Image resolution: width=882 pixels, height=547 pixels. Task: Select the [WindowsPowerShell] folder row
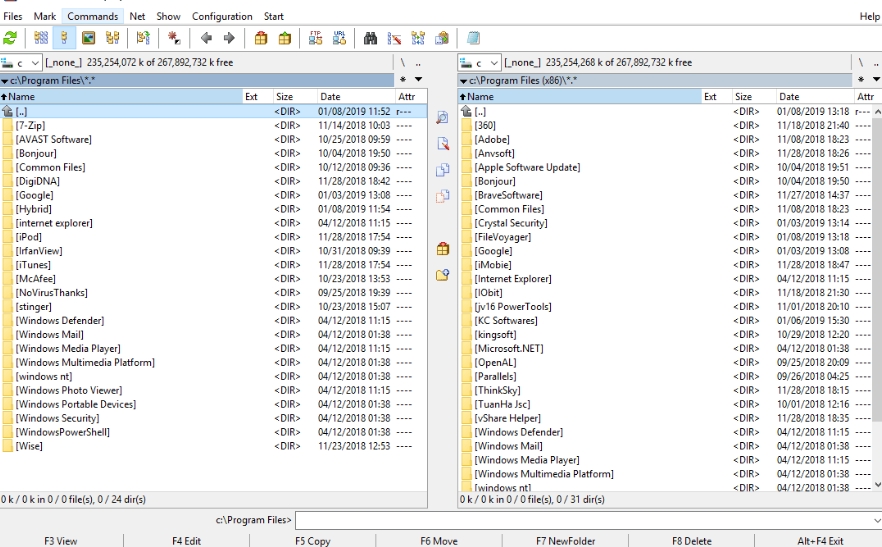(x=213, y=432)
